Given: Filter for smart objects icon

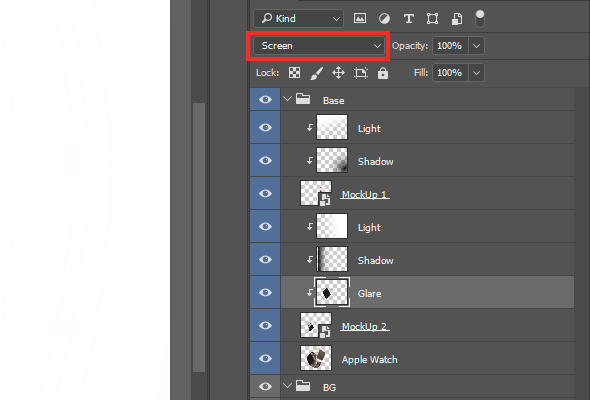Looking at the screenshot, I should coord(457,18).
